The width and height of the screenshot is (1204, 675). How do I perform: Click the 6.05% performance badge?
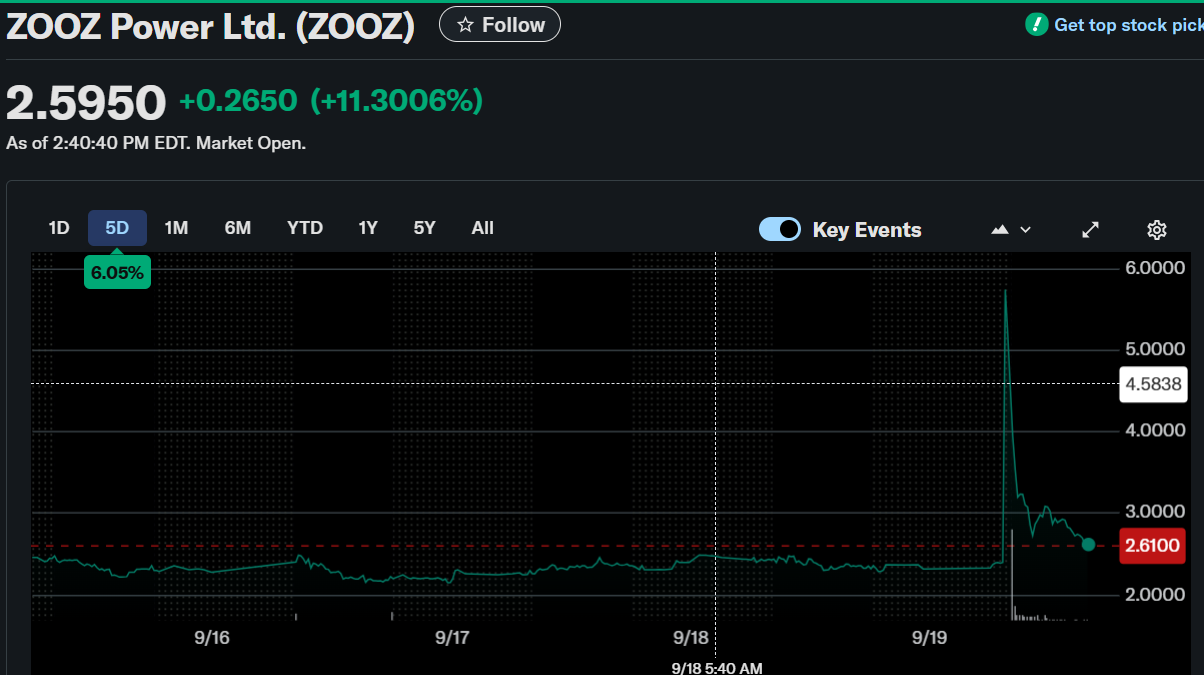(117, 272)
